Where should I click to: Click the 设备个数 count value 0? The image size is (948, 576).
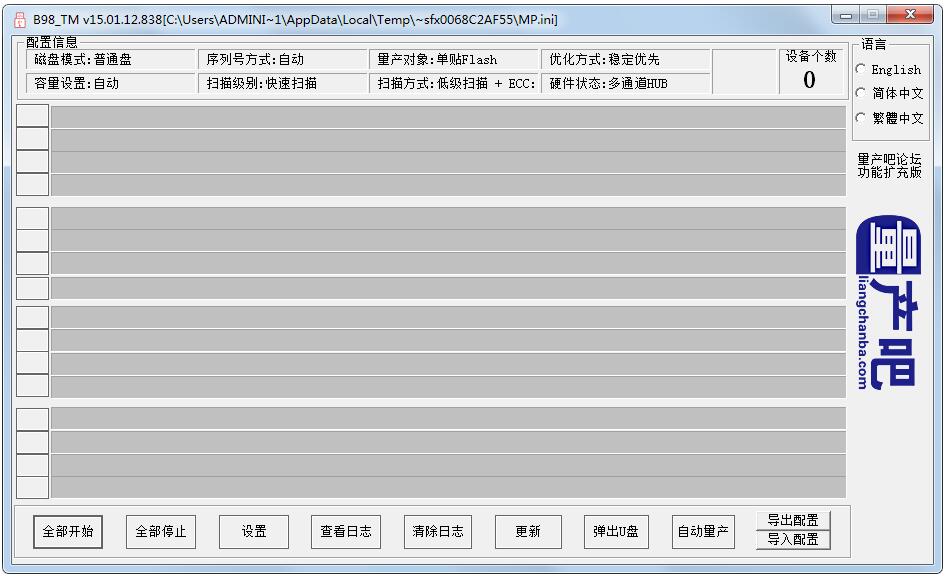[x=810, y=80]
